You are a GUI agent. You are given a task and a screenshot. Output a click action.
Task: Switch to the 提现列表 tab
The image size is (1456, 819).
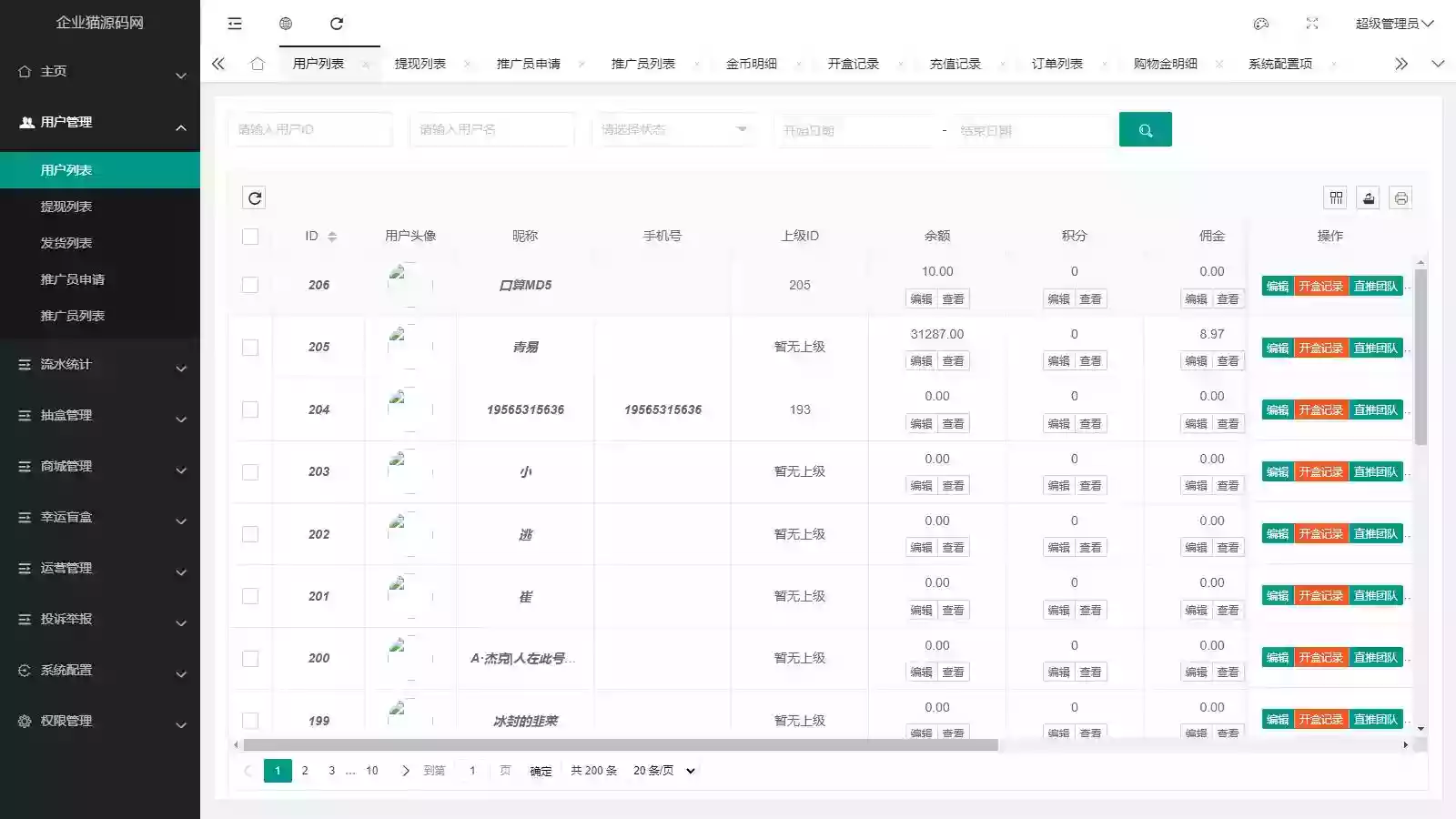click(x=420, y=64)
